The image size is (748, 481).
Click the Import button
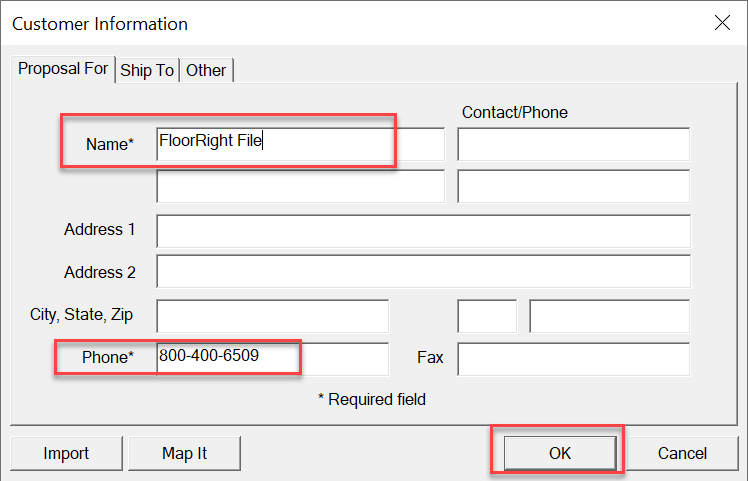(66, 453)
